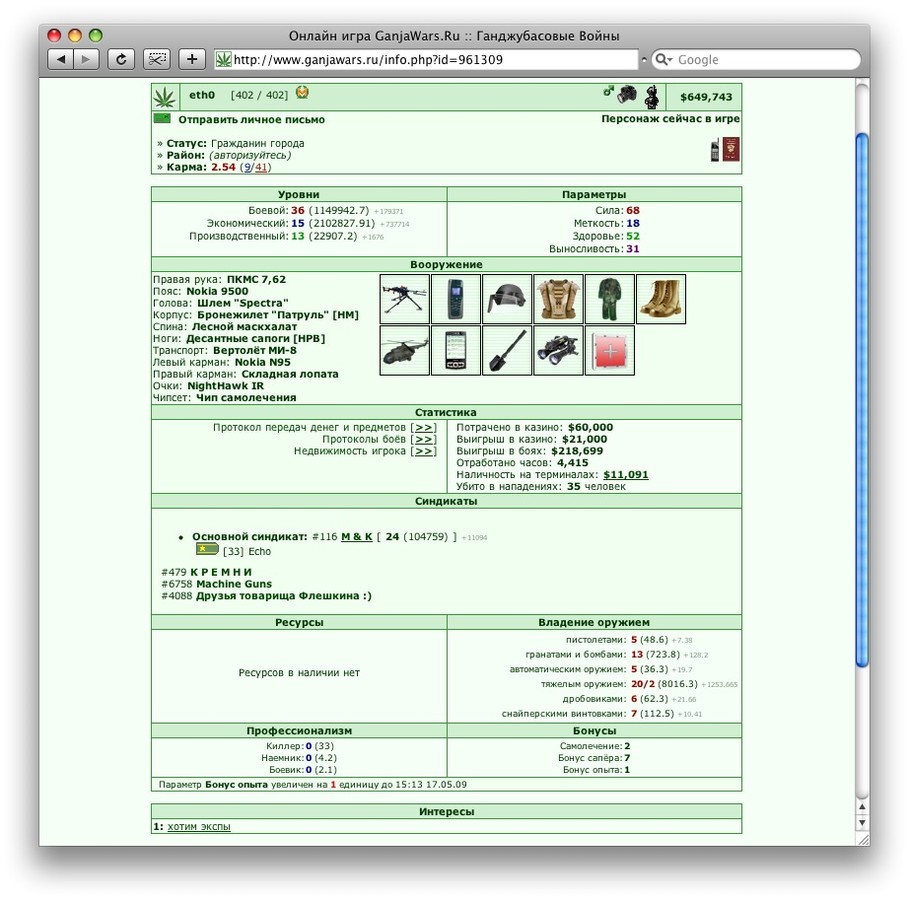Click the cannabis leaf logo beside eth0
This screenshot has width=909, height=900.
coord(165,97)
